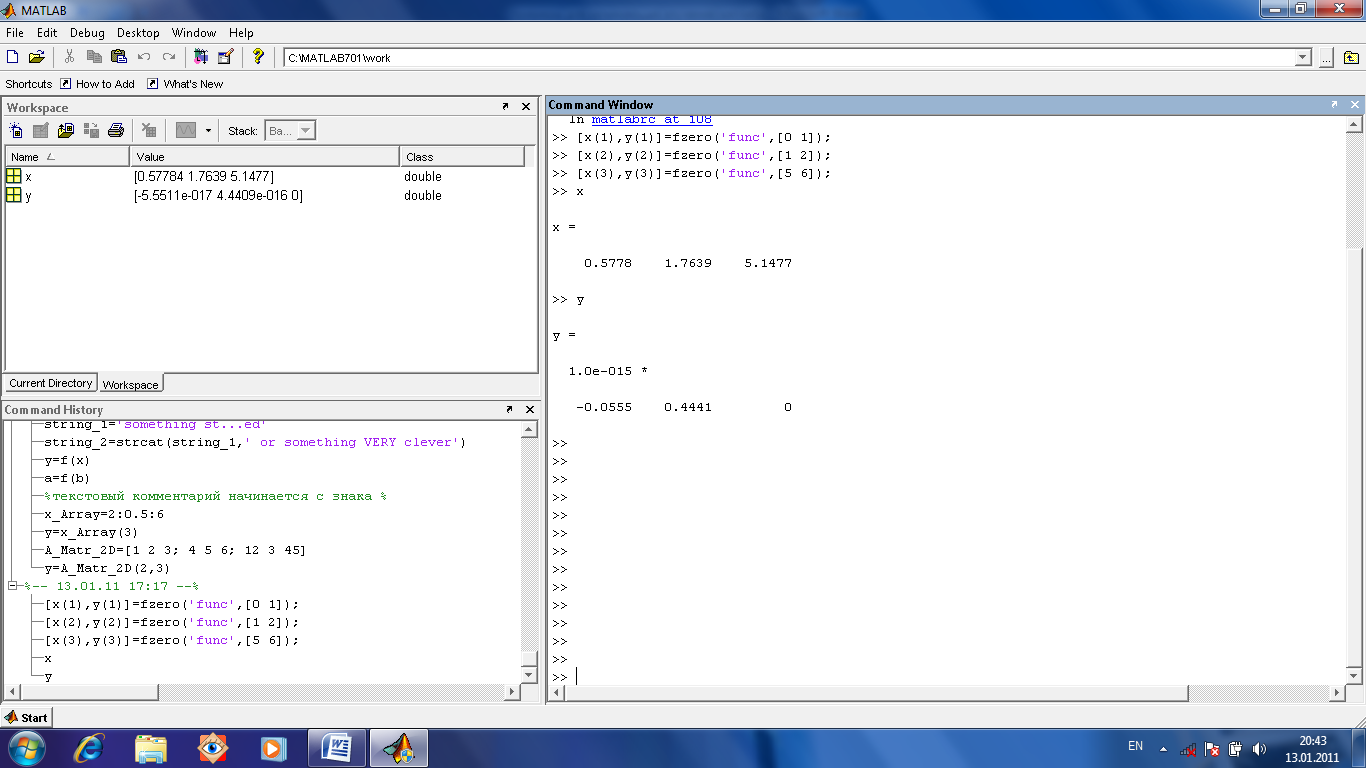Paste from clipboard via toolbar icon

tap(119, 57)
